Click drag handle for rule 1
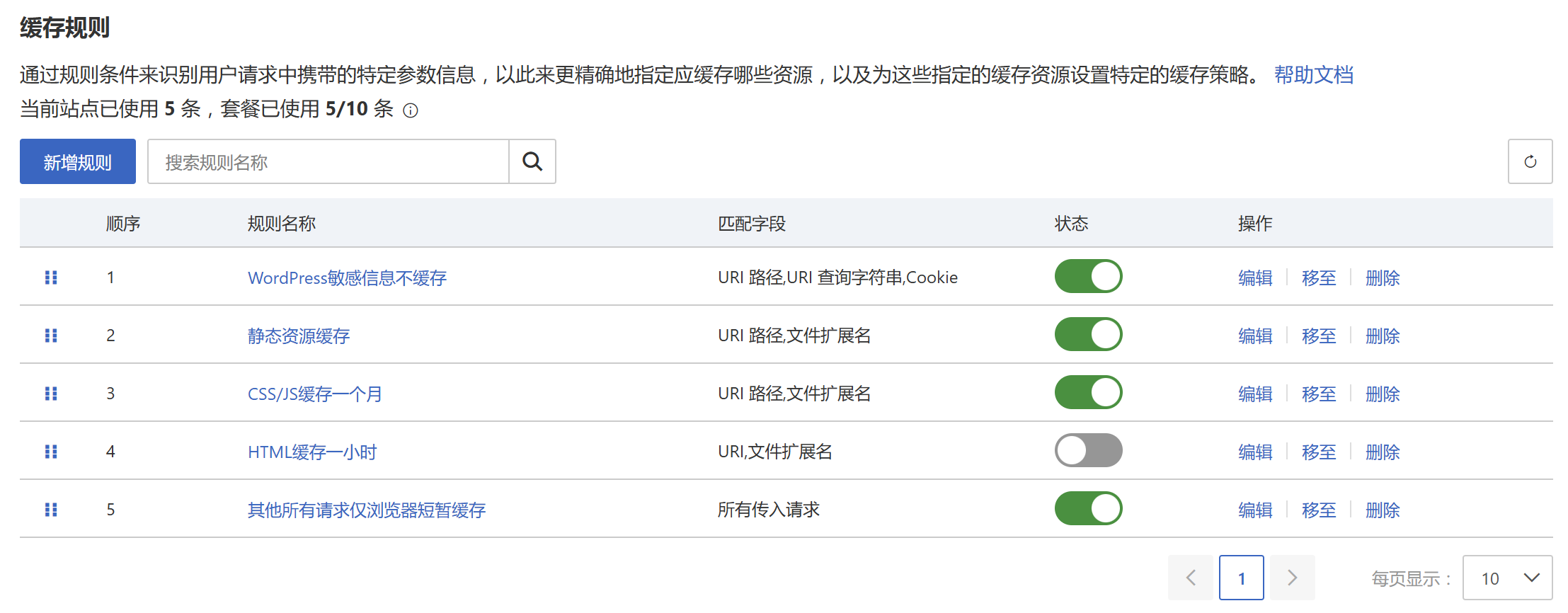The height and width of the screenshot is (613, 1568). [51, 277]
